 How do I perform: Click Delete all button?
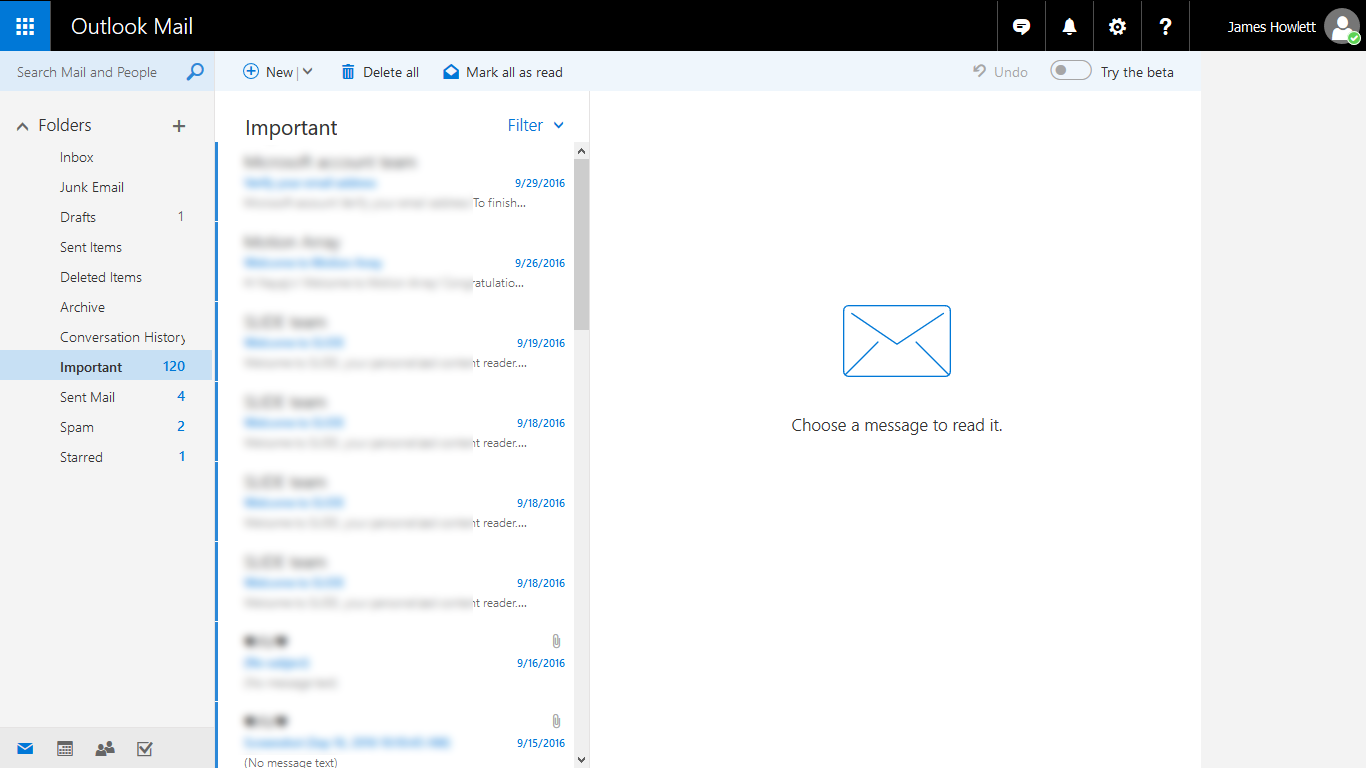coord(380,72)
